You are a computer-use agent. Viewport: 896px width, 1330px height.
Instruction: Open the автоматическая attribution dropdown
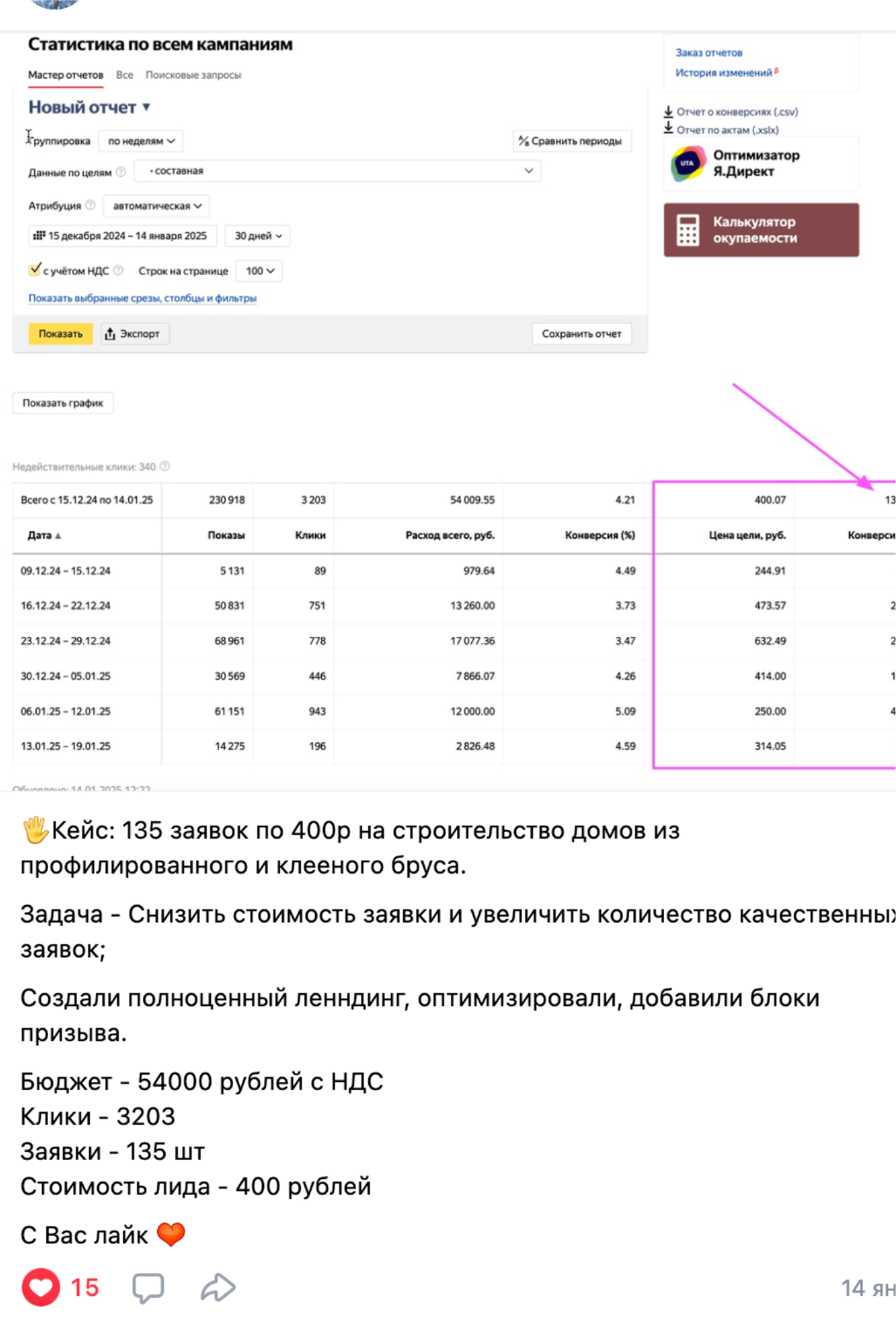156,206
